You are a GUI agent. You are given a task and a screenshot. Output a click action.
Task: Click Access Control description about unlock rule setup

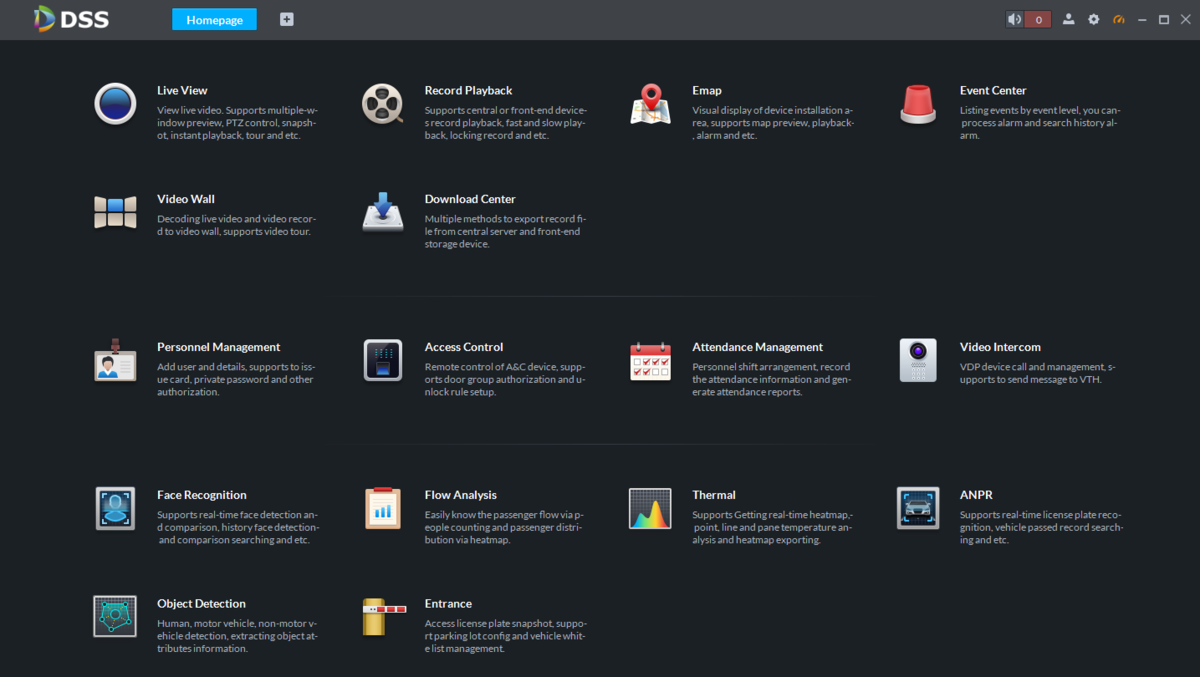[x=505, y=380]
